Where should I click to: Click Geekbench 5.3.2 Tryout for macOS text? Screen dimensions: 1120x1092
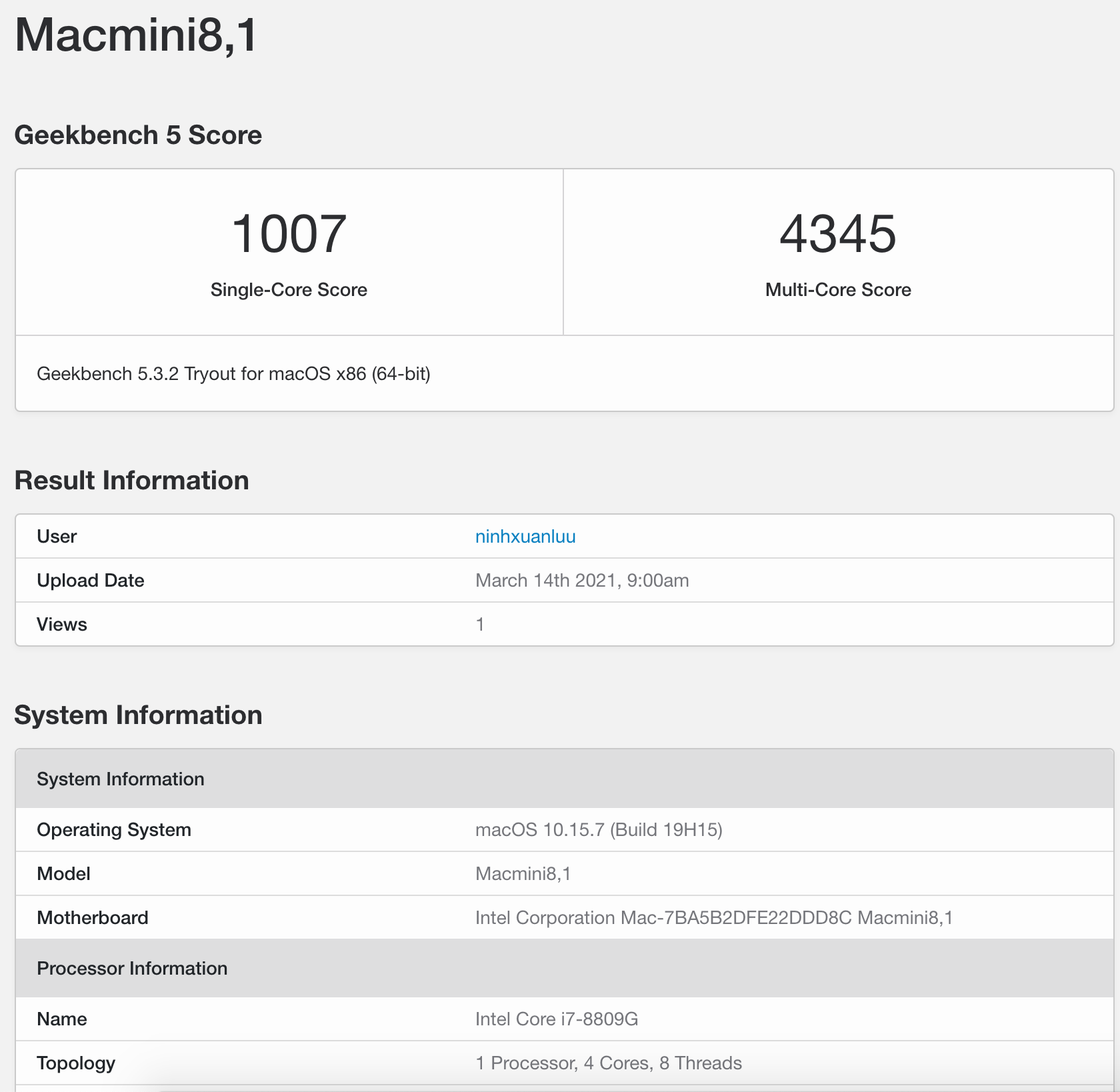pyautogui.click(x=233, y=374)
